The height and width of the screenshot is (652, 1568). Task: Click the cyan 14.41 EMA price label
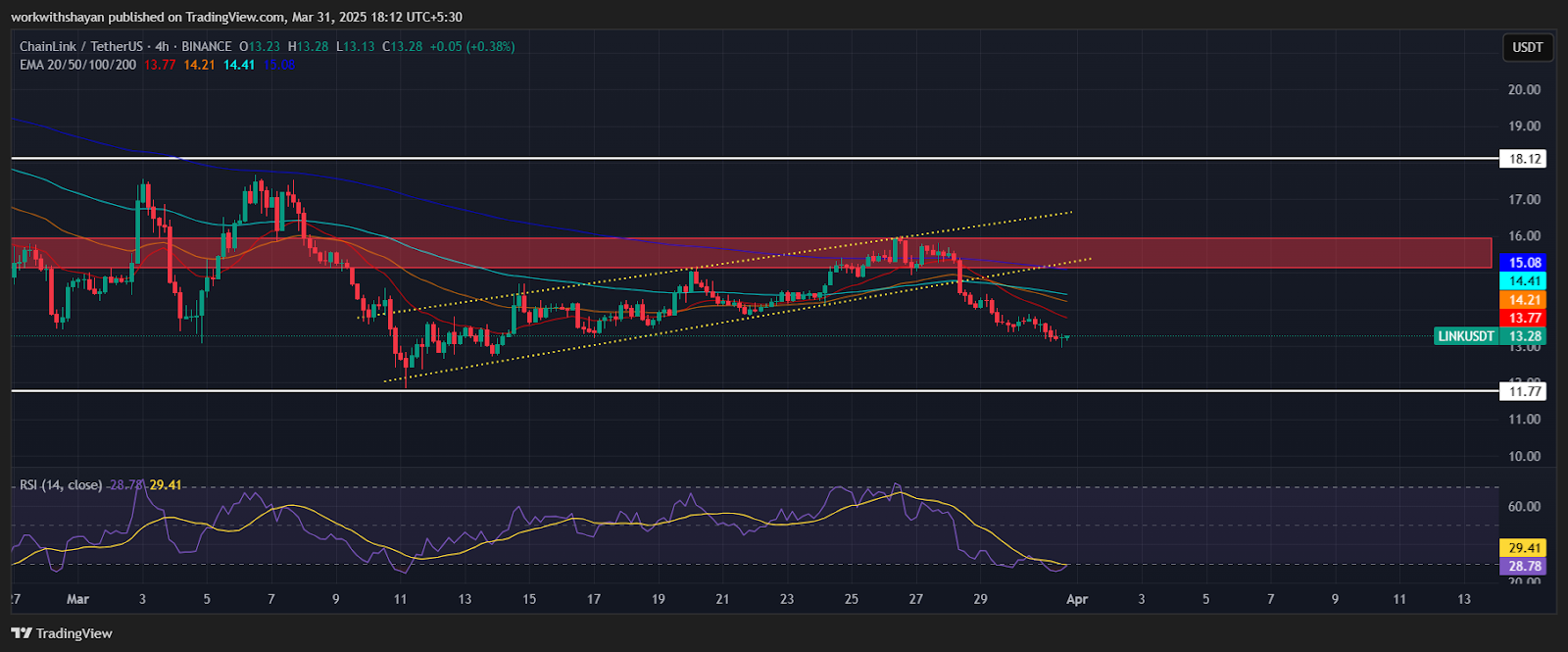tap(1524, 281)
